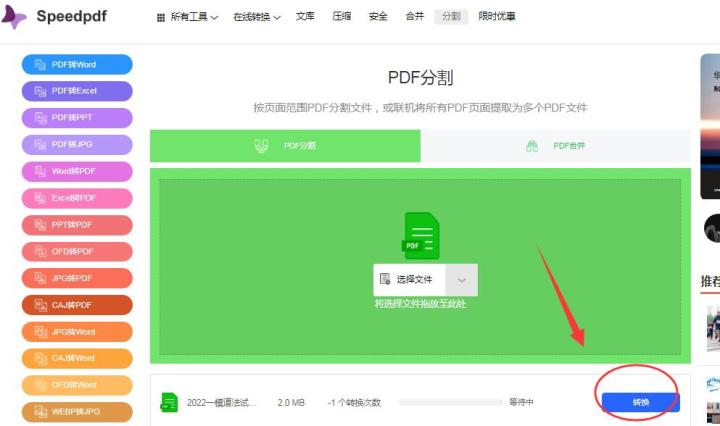Open the dropdown arrow beside 选择文件
This screenshot has width=720, height=426.
pyautogui.click(x=461, y=280)
